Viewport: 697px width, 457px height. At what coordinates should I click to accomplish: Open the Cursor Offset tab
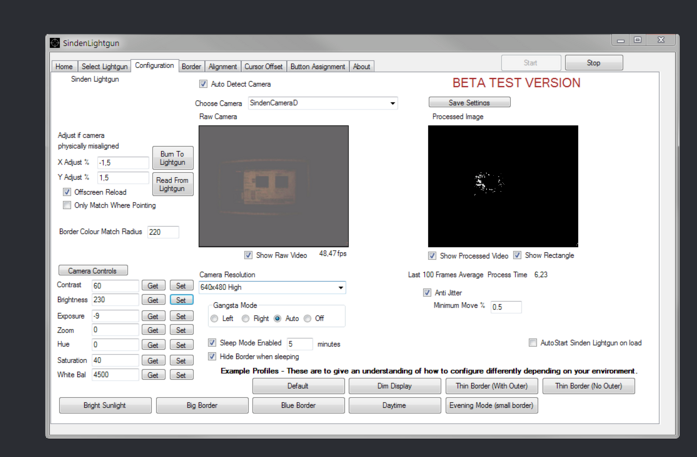pyautogui.click(x=264, y=66)
